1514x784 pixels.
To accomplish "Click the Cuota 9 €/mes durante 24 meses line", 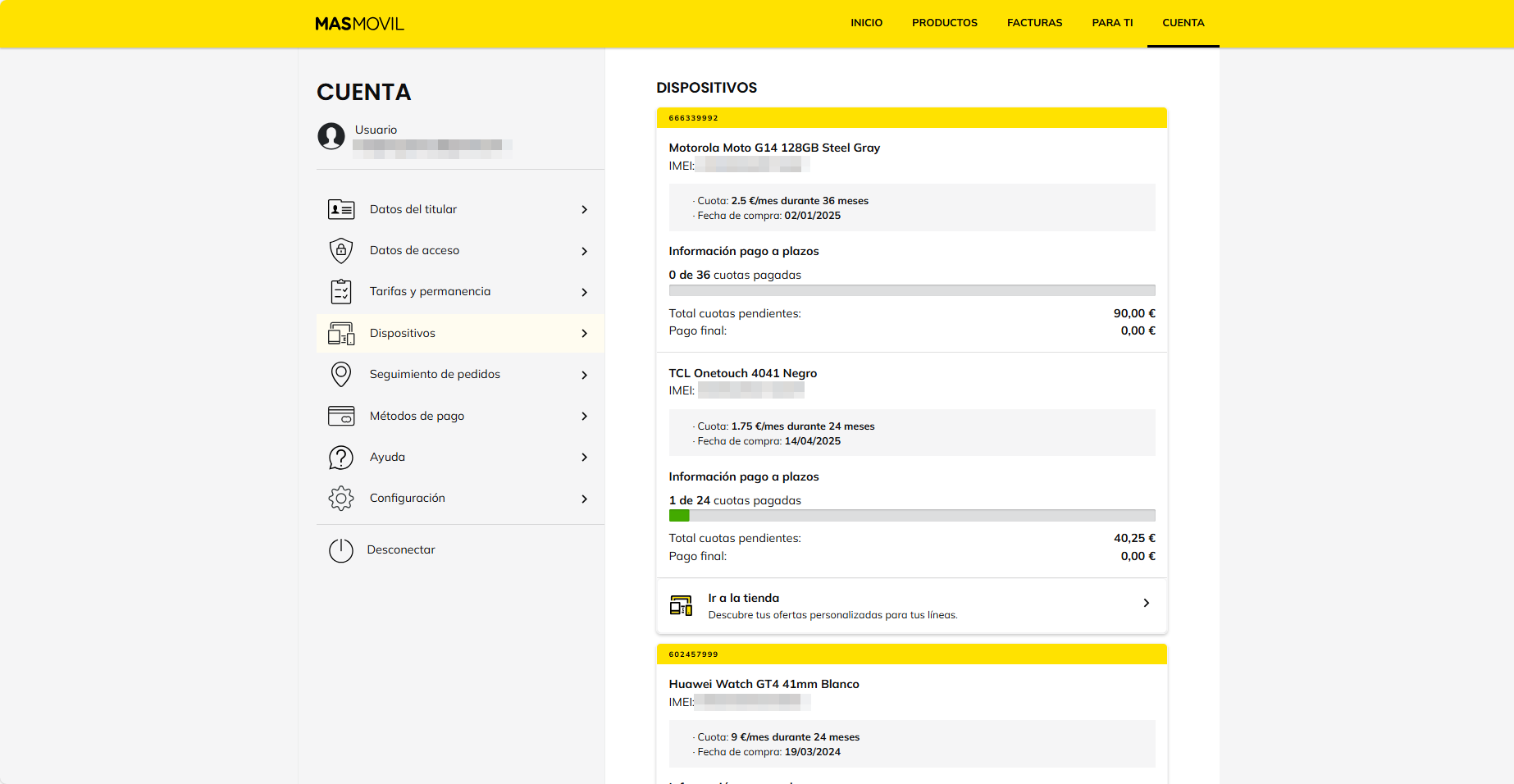I will 776,737.
